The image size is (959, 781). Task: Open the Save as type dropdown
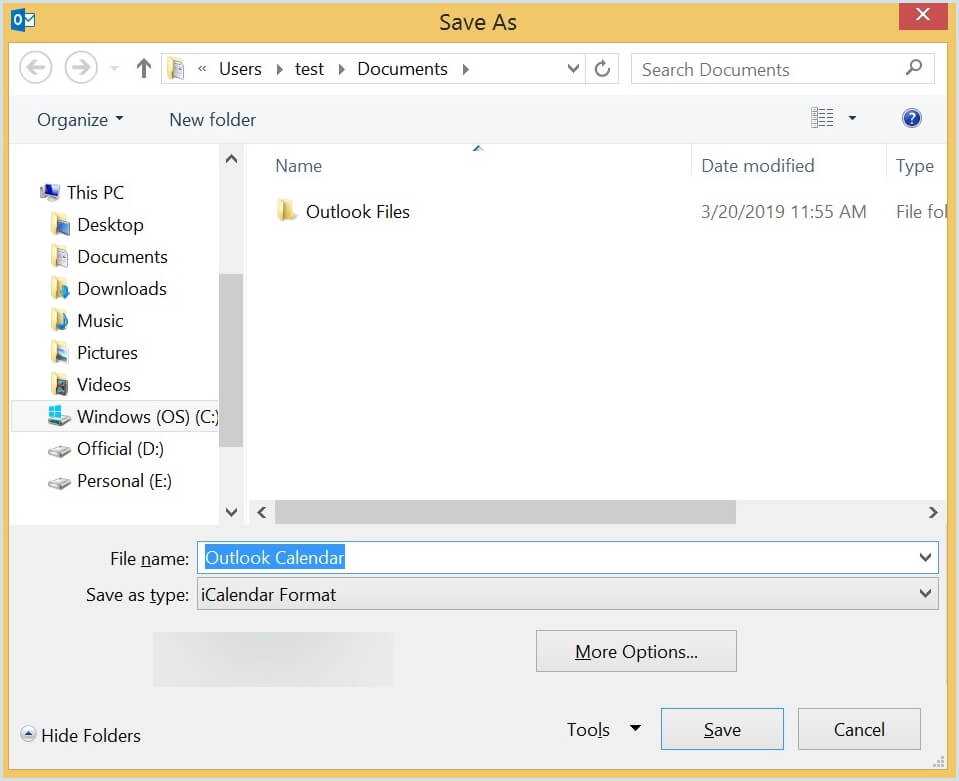925,593
